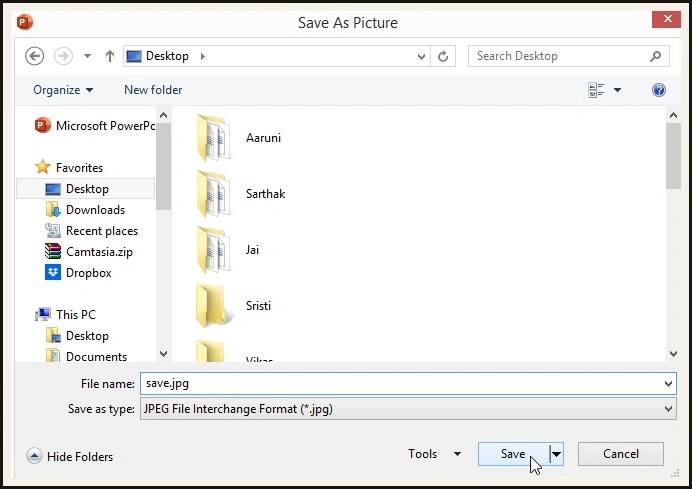692x489 pixels.
Task: Select Favorites in the navigation pane
Action: (x=69, y=167)
